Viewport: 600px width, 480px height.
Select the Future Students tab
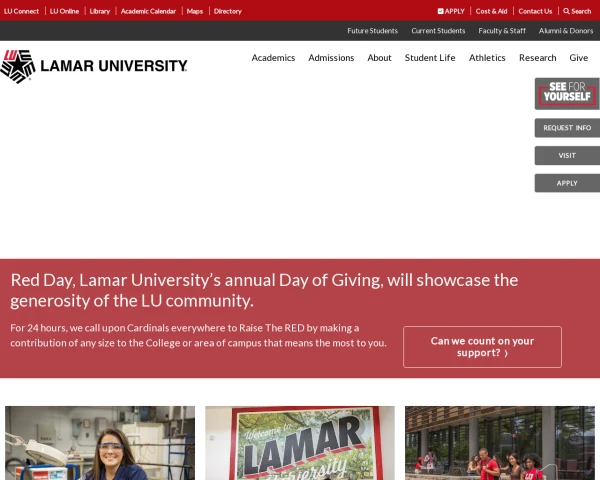pyautogui.click(x=372, y=31)
